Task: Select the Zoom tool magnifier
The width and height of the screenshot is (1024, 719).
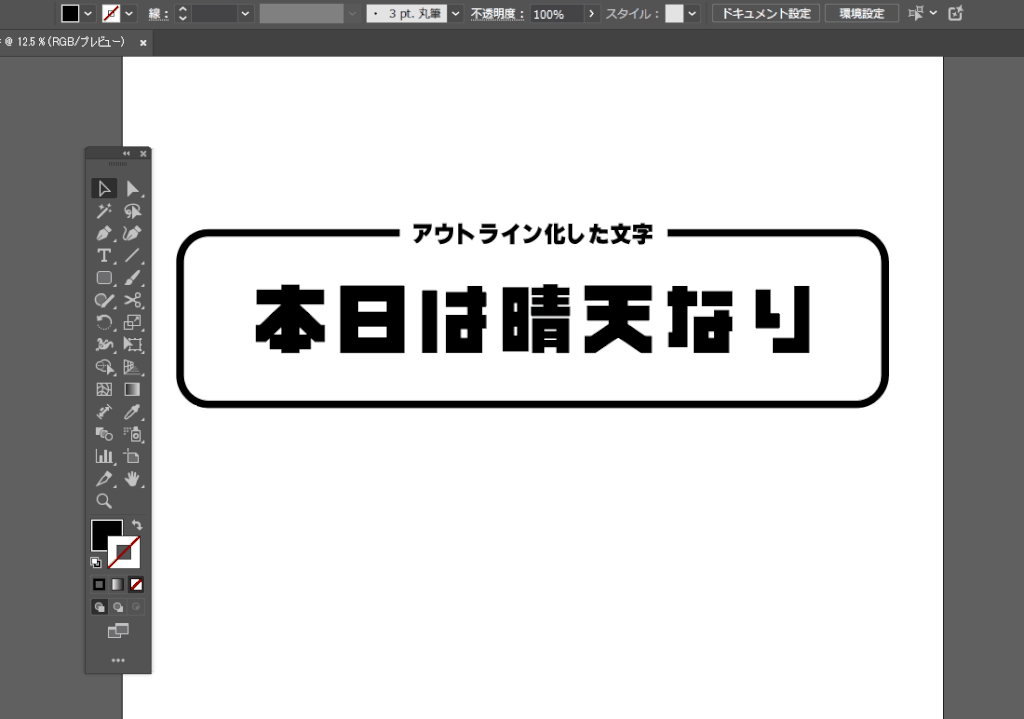Action: click(x=104, y=501)
